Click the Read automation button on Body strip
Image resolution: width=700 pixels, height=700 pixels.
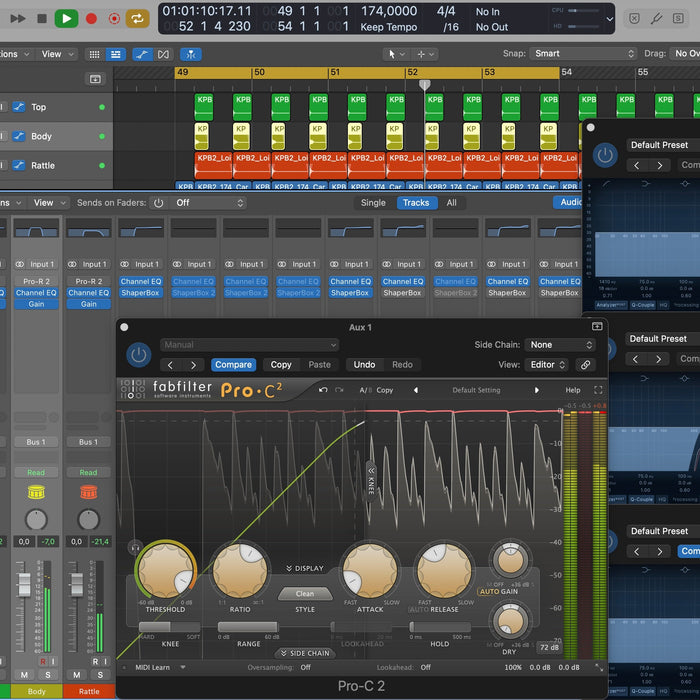point(36,472)
